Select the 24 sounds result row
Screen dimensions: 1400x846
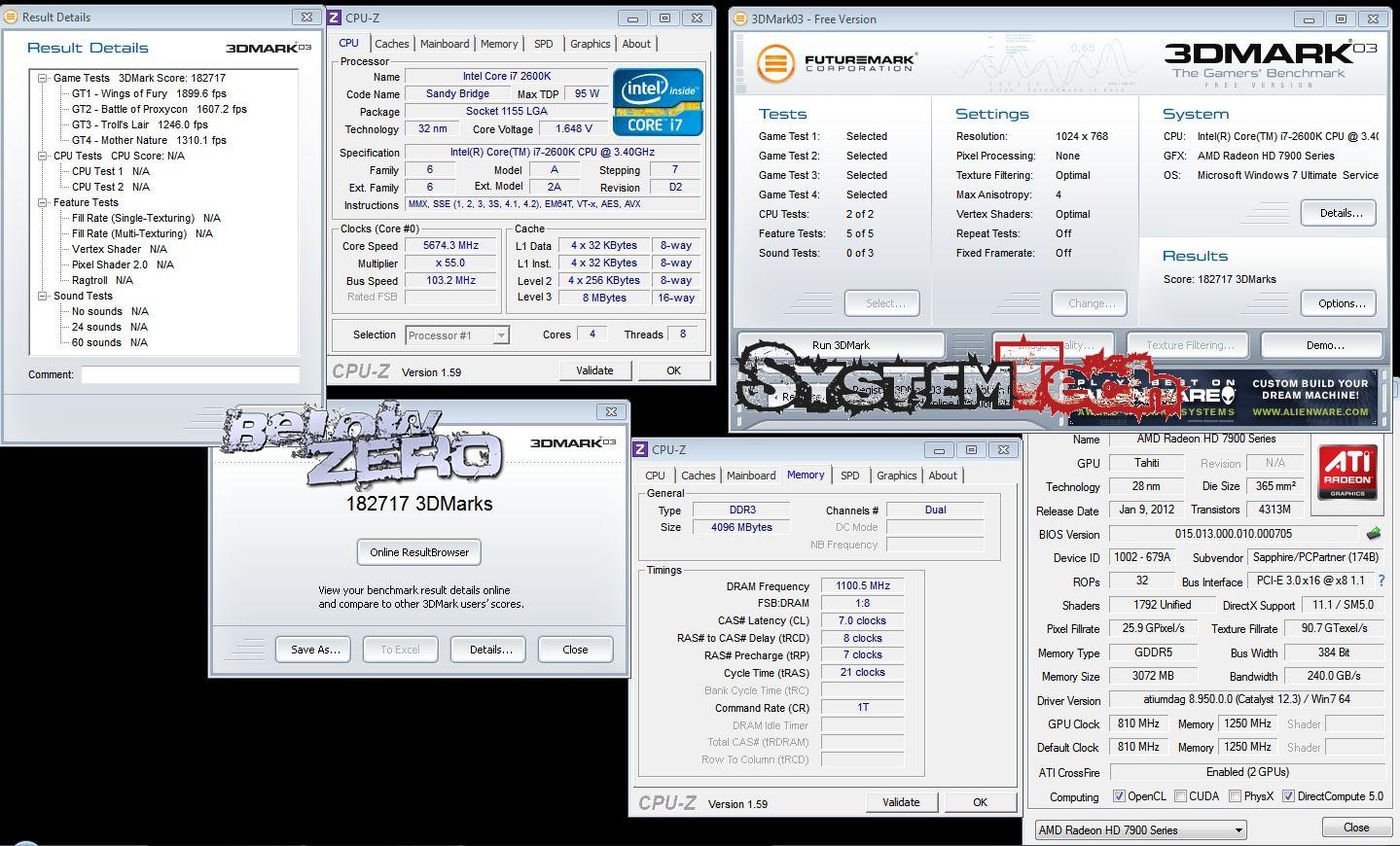(110, 327)
